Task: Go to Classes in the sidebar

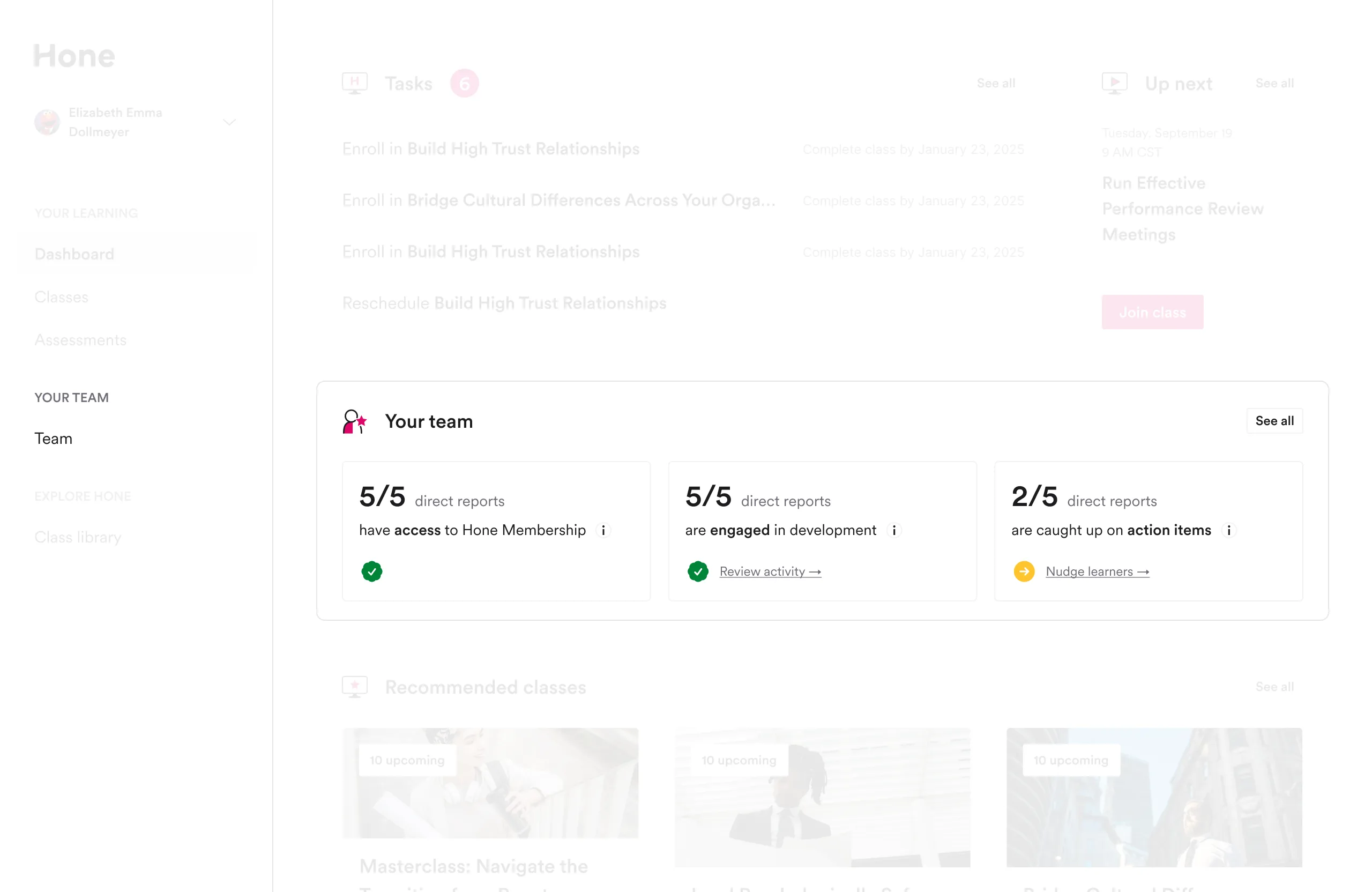Action: (61, 297)
